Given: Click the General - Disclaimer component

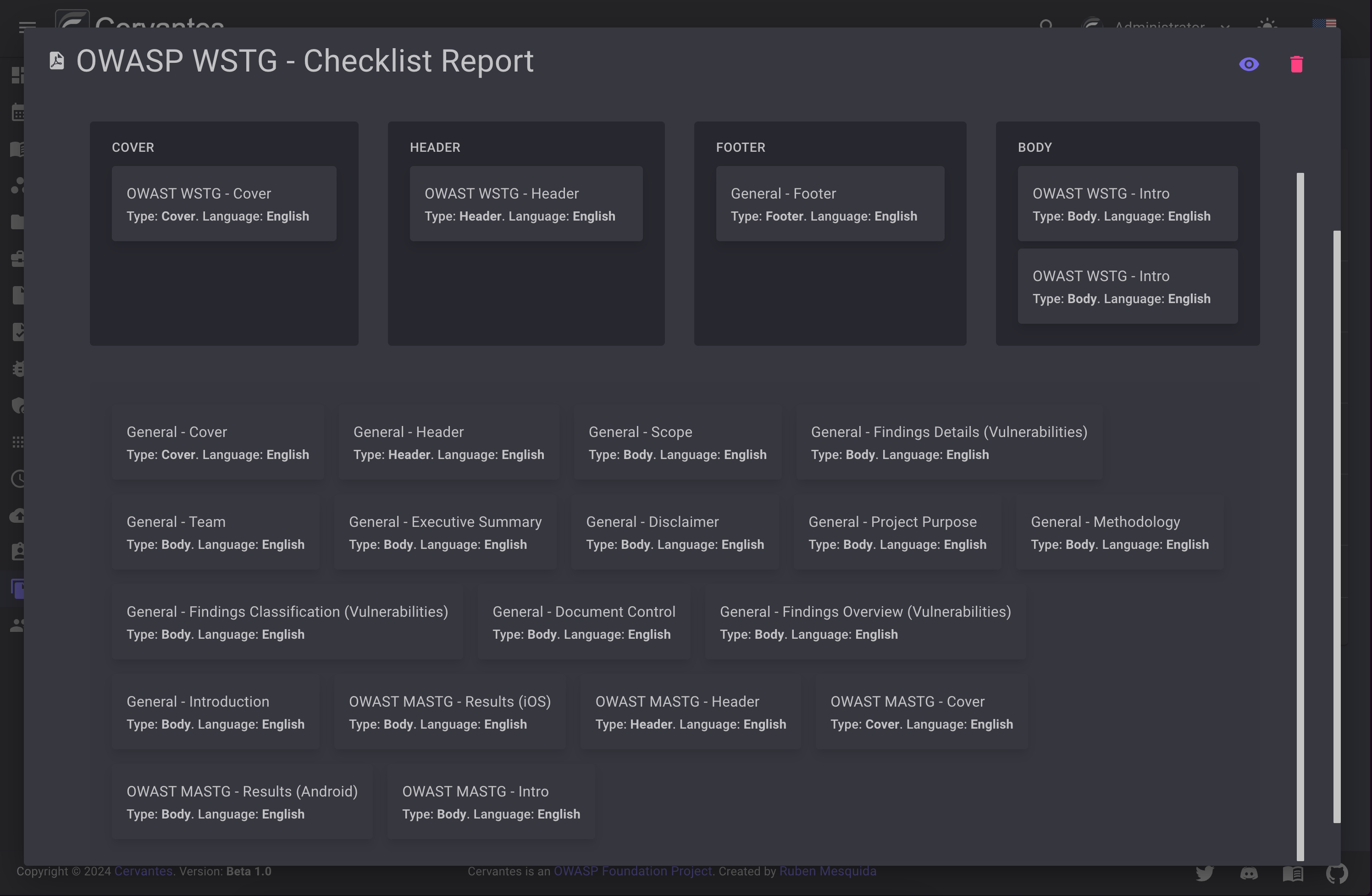Looking at the screenshot, I should tap(675, 532).
